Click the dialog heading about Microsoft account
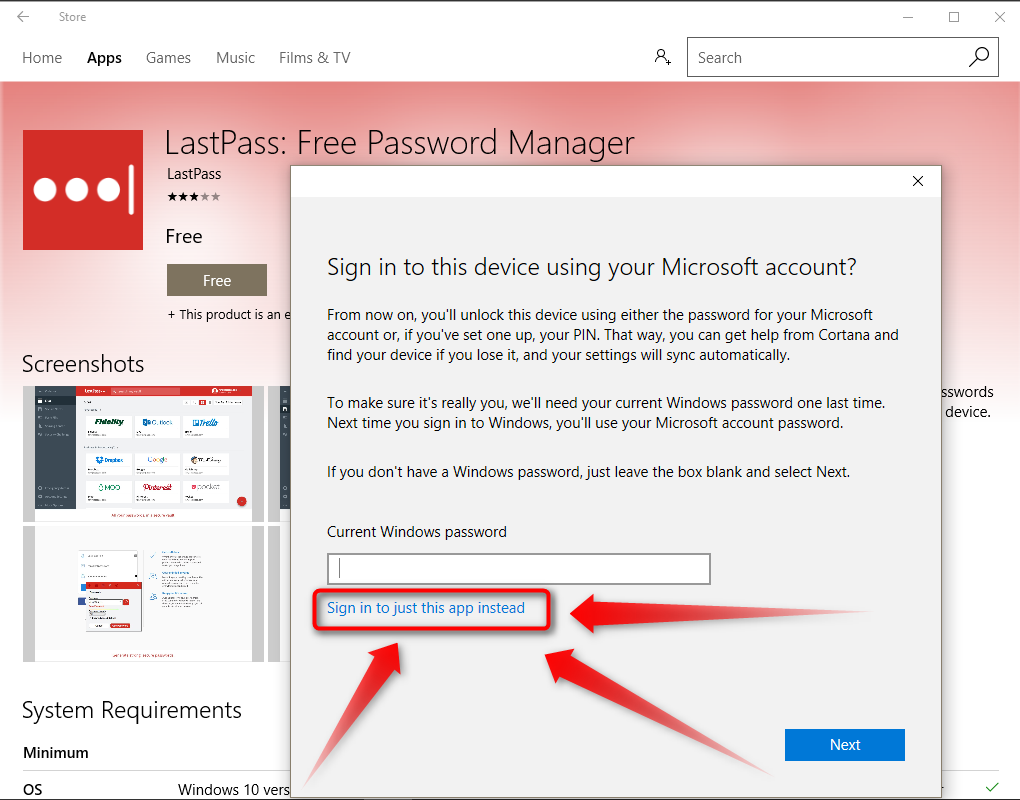The height and width of the screenshot is (800, 1020). pos(591,267)
